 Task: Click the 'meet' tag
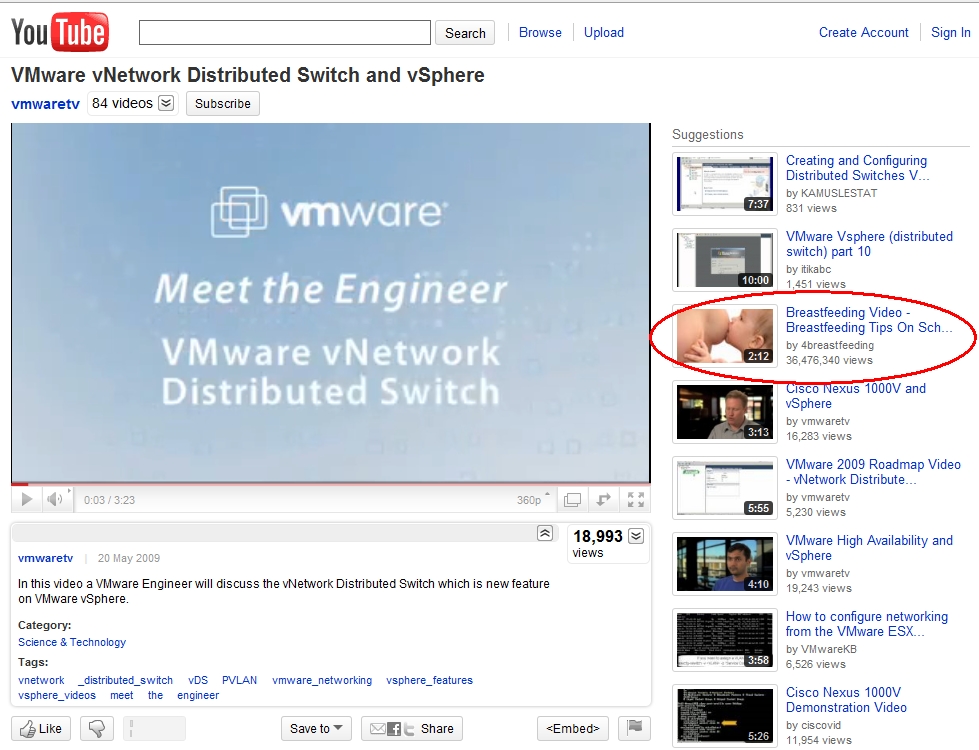pos(122,695)
